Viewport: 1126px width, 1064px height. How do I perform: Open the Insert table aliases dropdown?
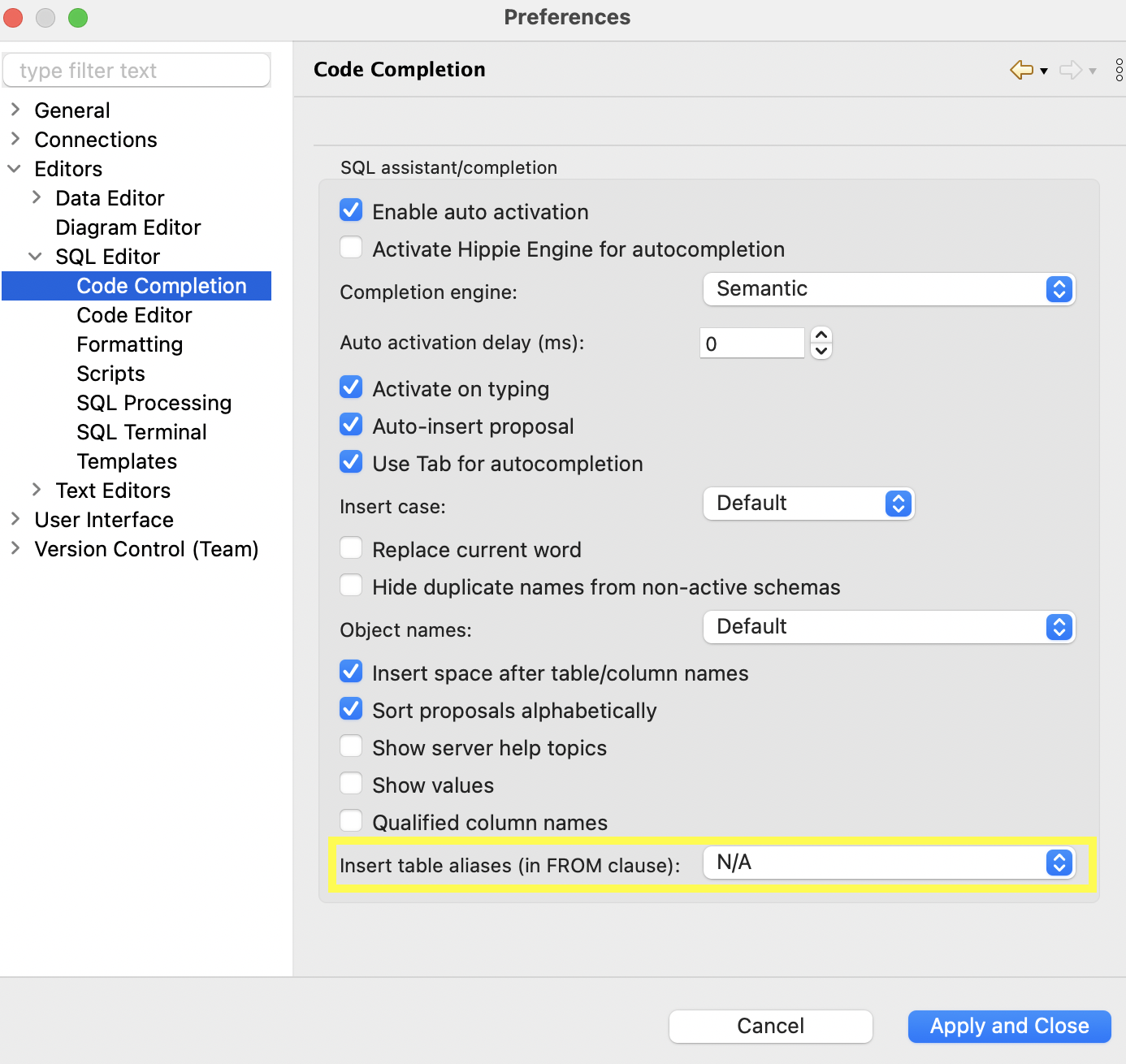pyautogui.click(x=890, y=863)
